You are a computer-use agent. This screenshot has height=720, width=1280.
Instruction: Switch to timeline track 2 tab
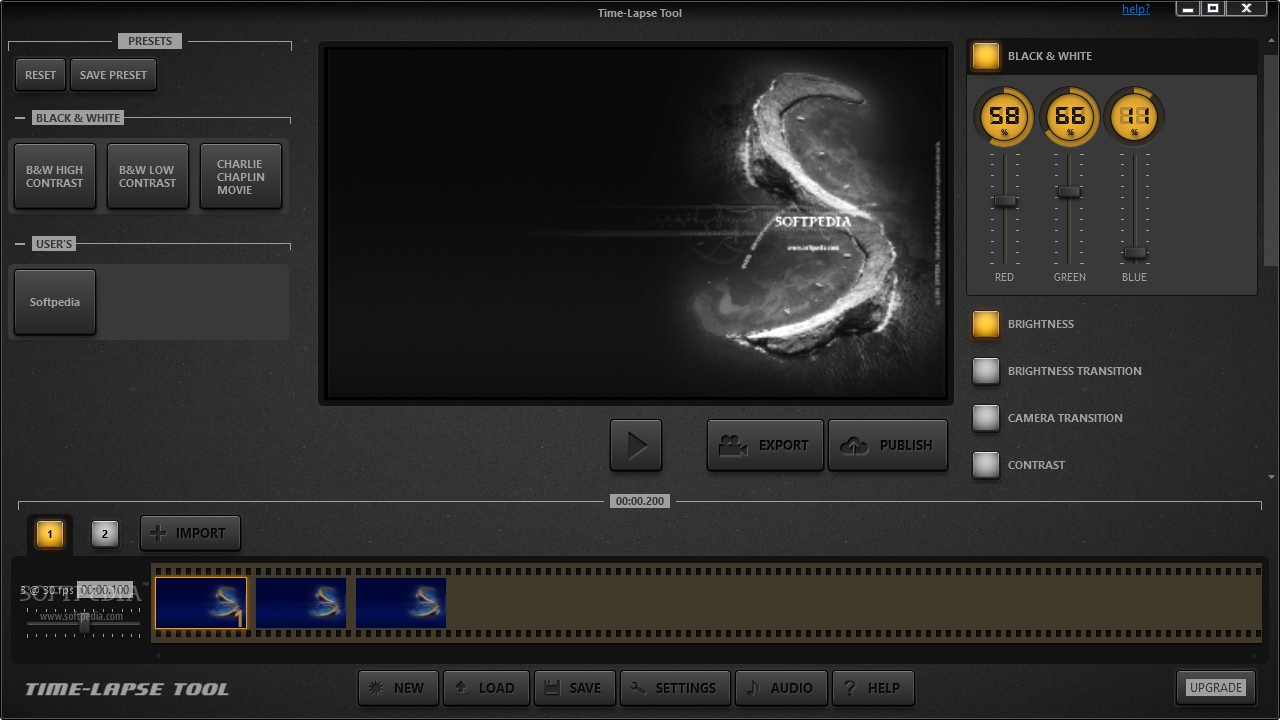[x=105, y=534]
